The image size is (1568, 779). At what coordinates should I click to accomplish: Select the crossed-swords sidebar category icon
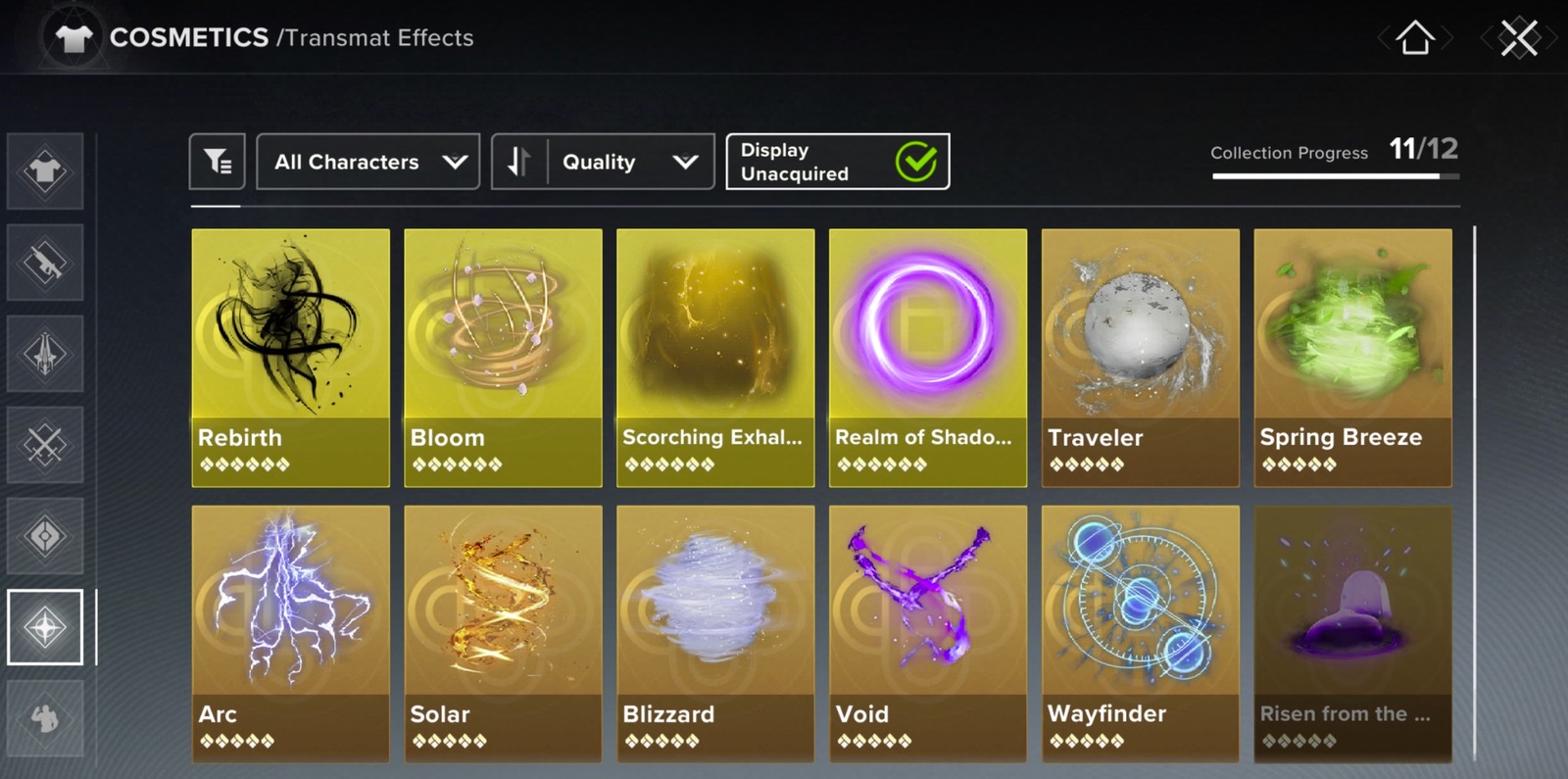pos(45,445)
